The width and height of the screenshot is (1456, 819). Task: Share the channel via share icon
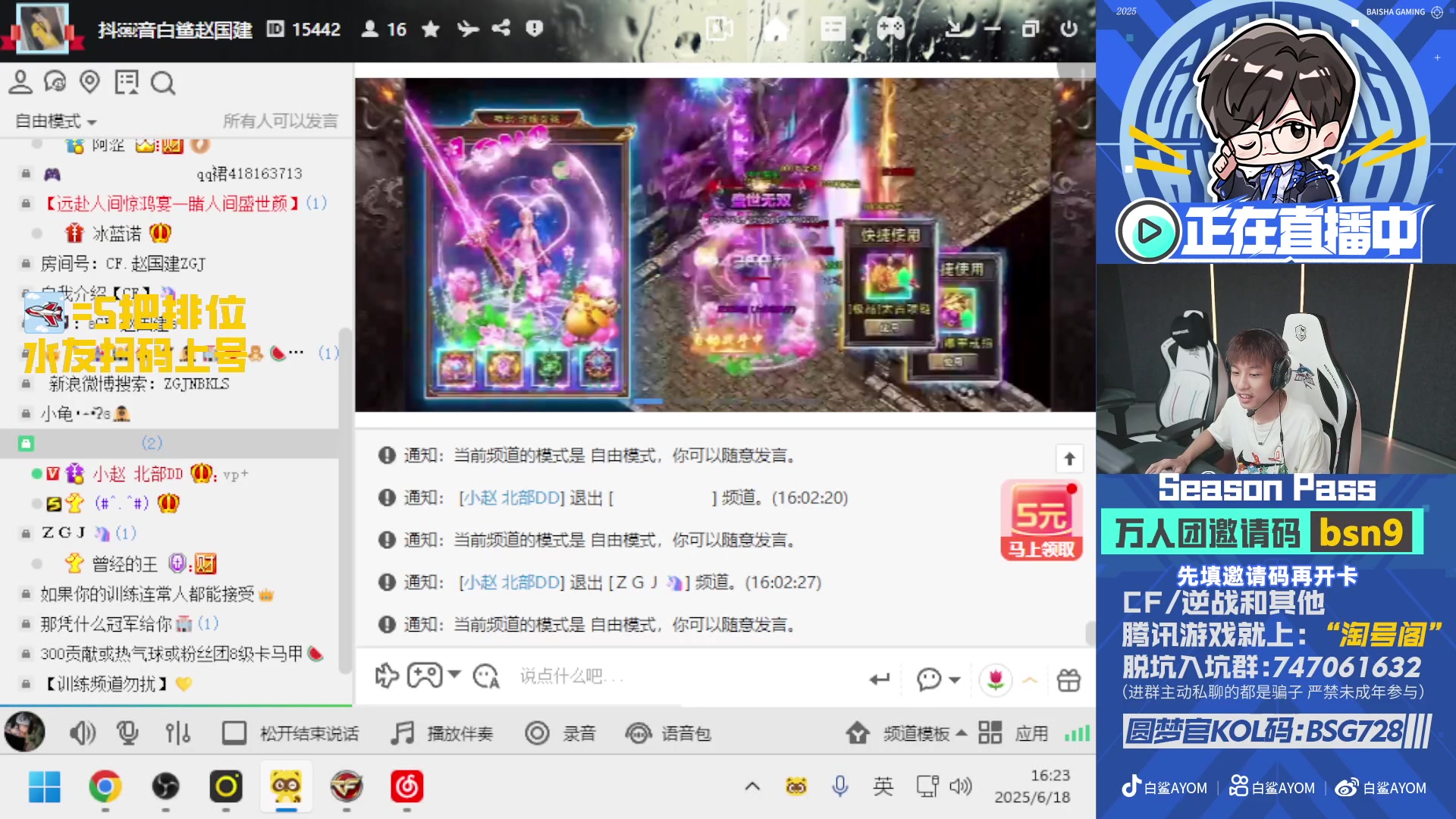[x=501, y=29]
